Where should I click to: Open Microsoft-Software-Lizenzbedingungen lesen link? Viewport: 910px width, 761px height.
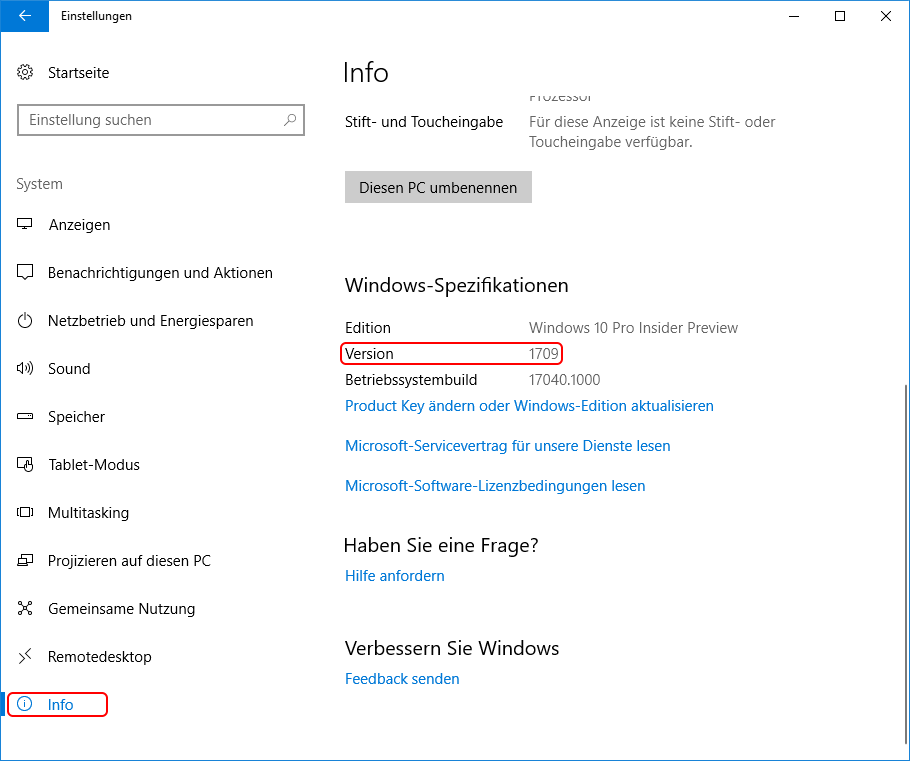(x=495, y=486)
